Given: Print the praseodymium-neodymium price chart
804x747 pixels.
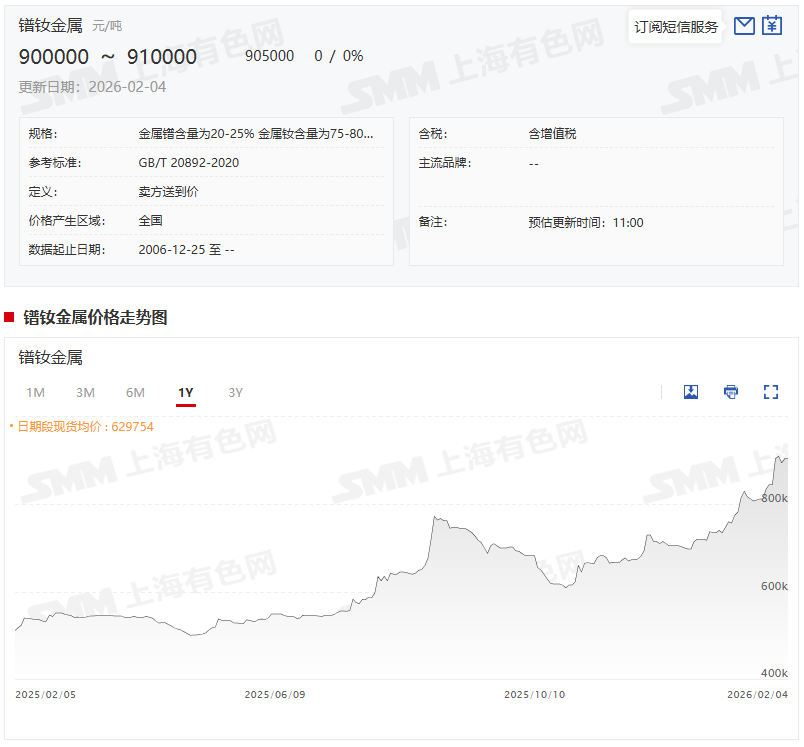Looking at the screenshot, I should (731, 392).
